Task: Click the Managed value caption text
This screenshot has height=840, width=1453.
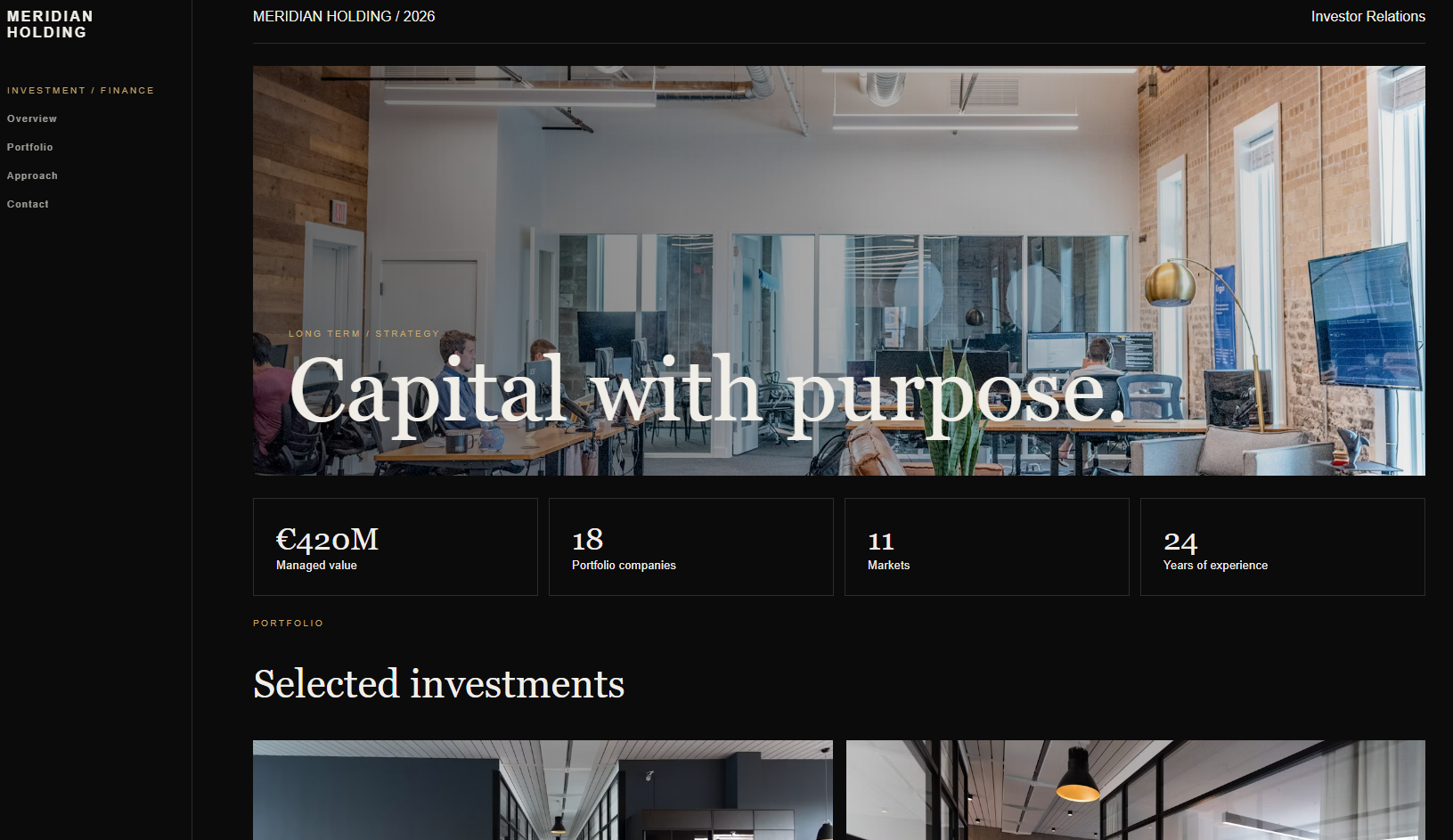Action: 316,565
